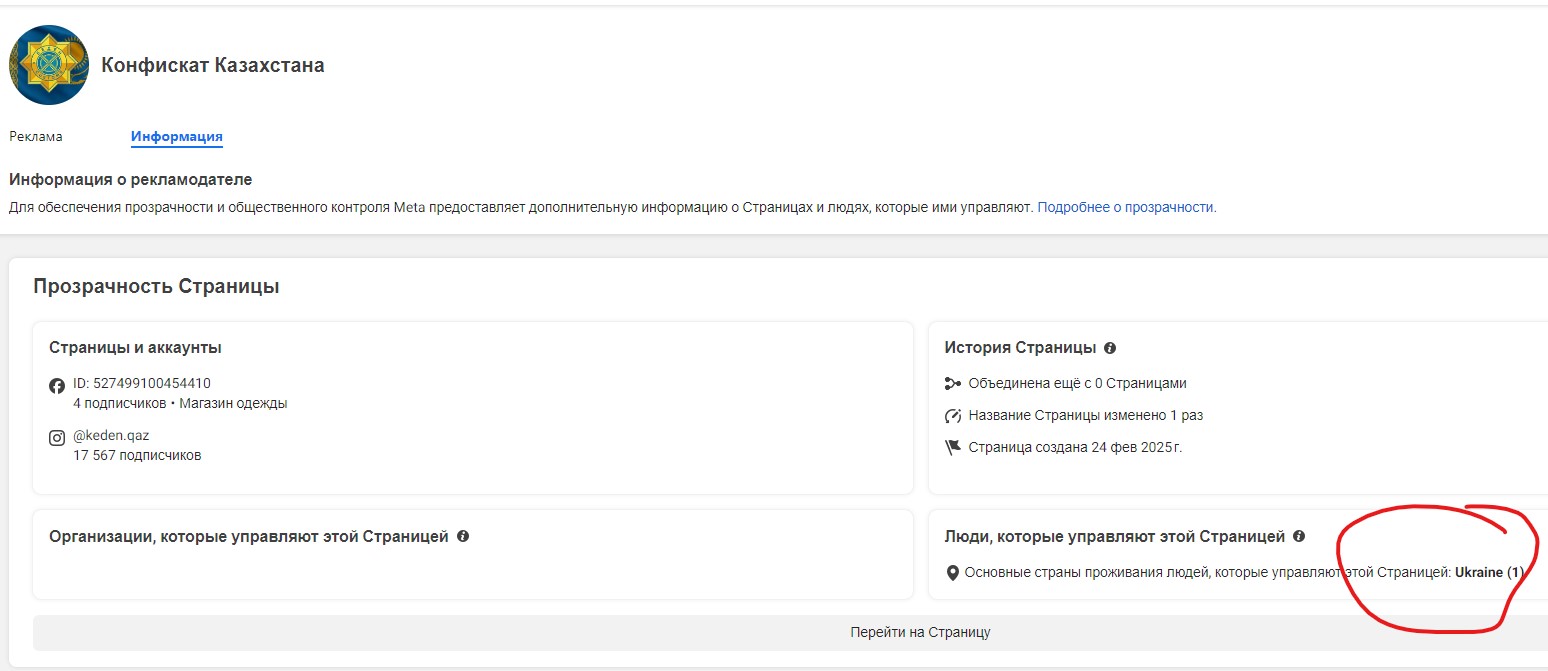Click the 17 567 подписчиков follower count
Screen dimensions: 1548x671
point(137,455)
